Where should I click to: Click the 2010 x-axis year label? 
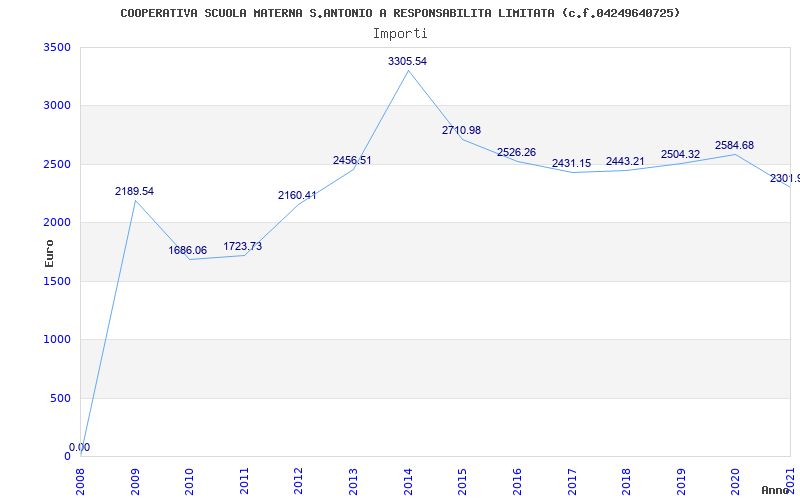(x=189, y=482)
